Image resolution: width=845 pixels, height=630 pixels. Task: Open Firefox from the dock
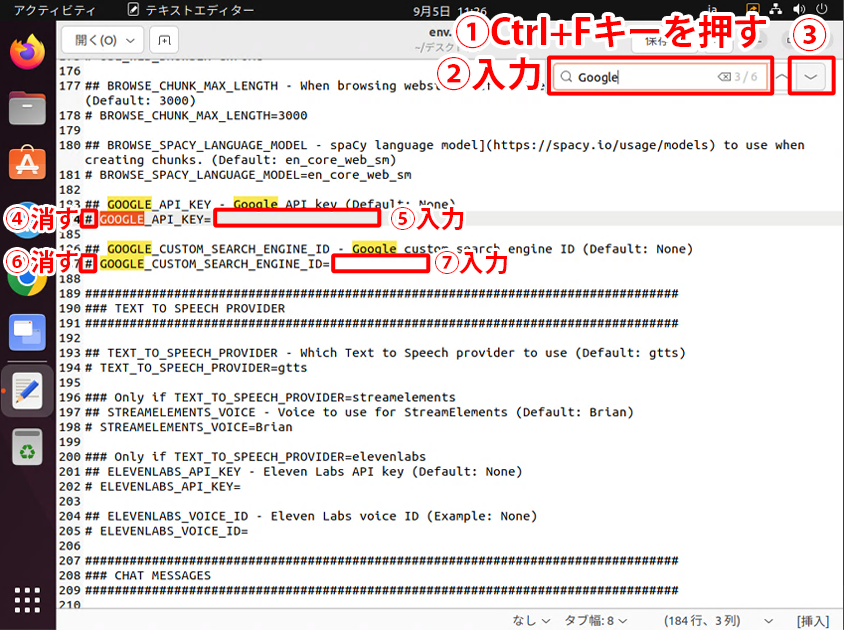pyautogui.click(x=27, y=52)
